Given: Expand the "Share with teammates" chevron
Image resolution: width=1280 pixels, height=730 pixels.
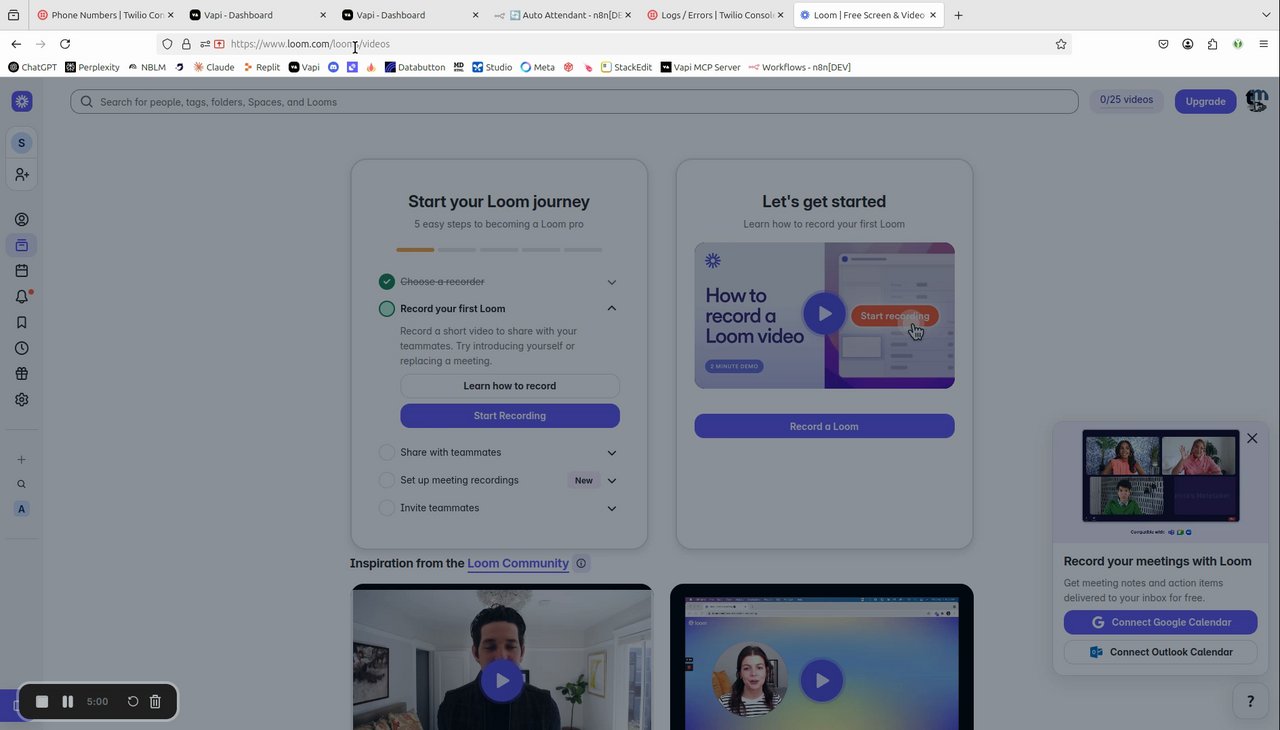Looking at the screenshot, I should 612,453.
